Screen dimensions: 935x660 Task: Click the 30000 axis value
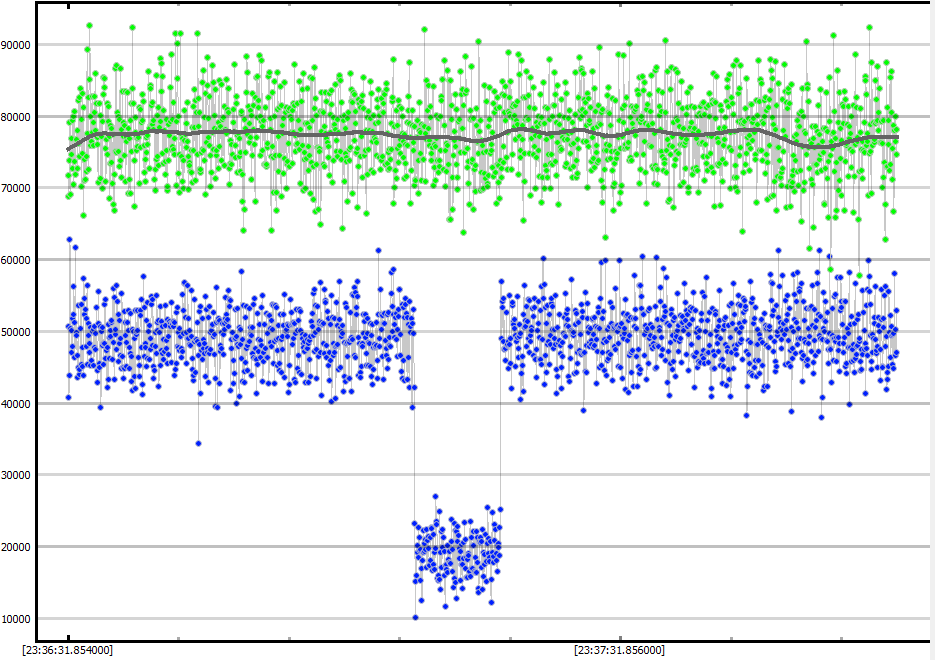[x=16, y=475]
